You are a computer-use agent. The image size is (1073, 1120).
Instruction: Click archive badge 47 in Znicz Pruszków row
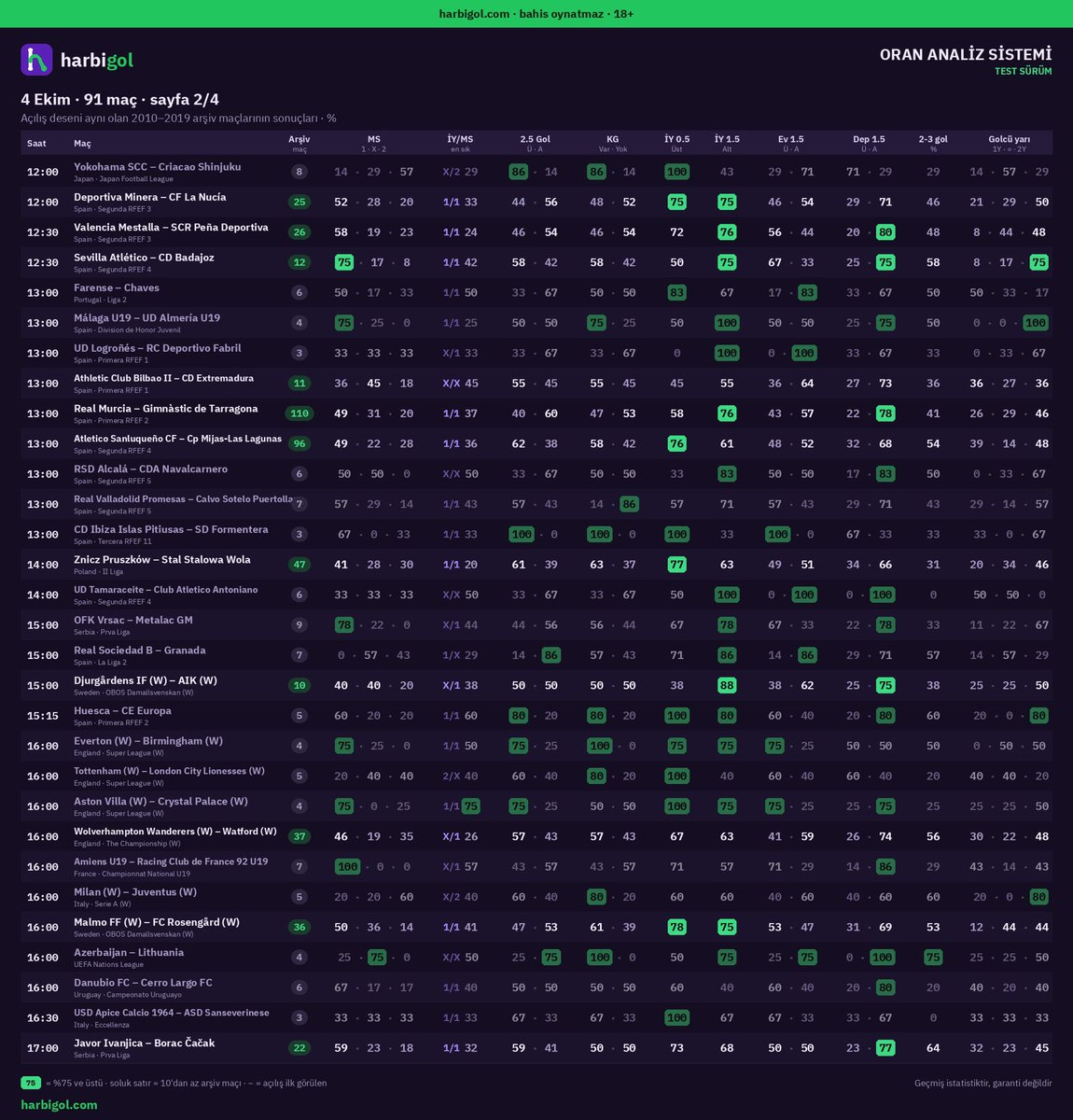tap(299, 565)
